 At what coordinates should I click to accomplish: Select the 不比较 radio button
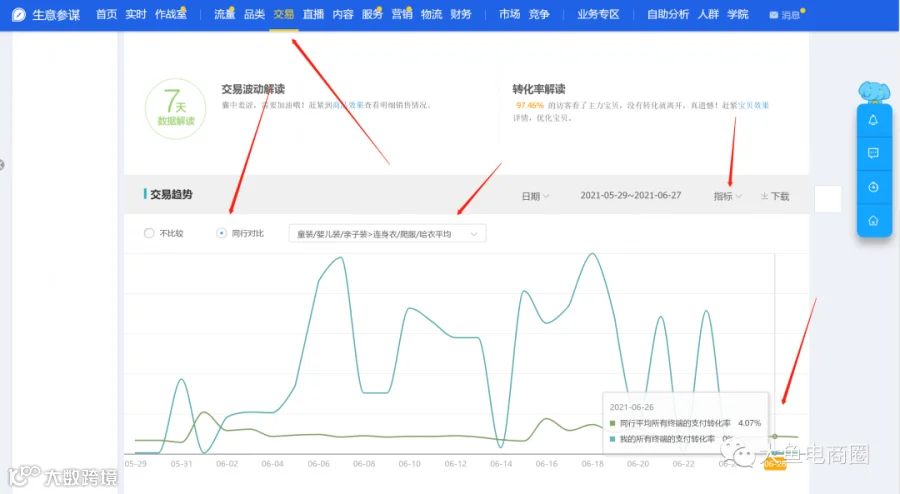(x=149, y=233)
